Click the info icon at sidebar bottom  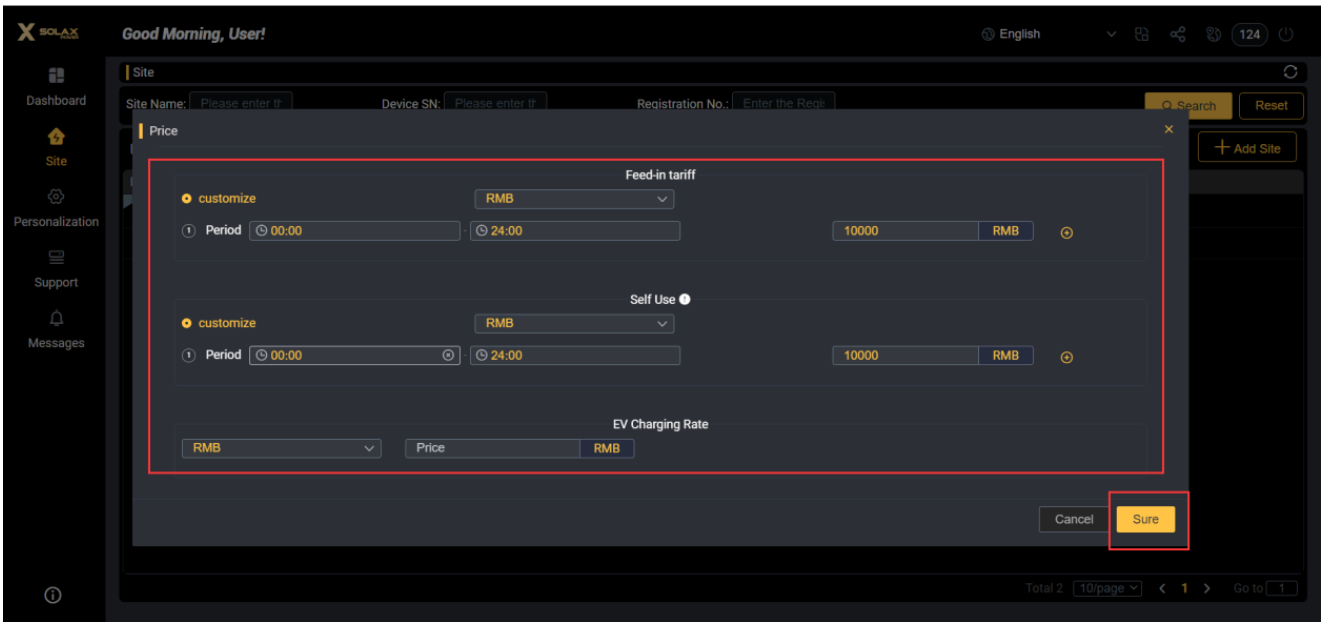point(53,595)
